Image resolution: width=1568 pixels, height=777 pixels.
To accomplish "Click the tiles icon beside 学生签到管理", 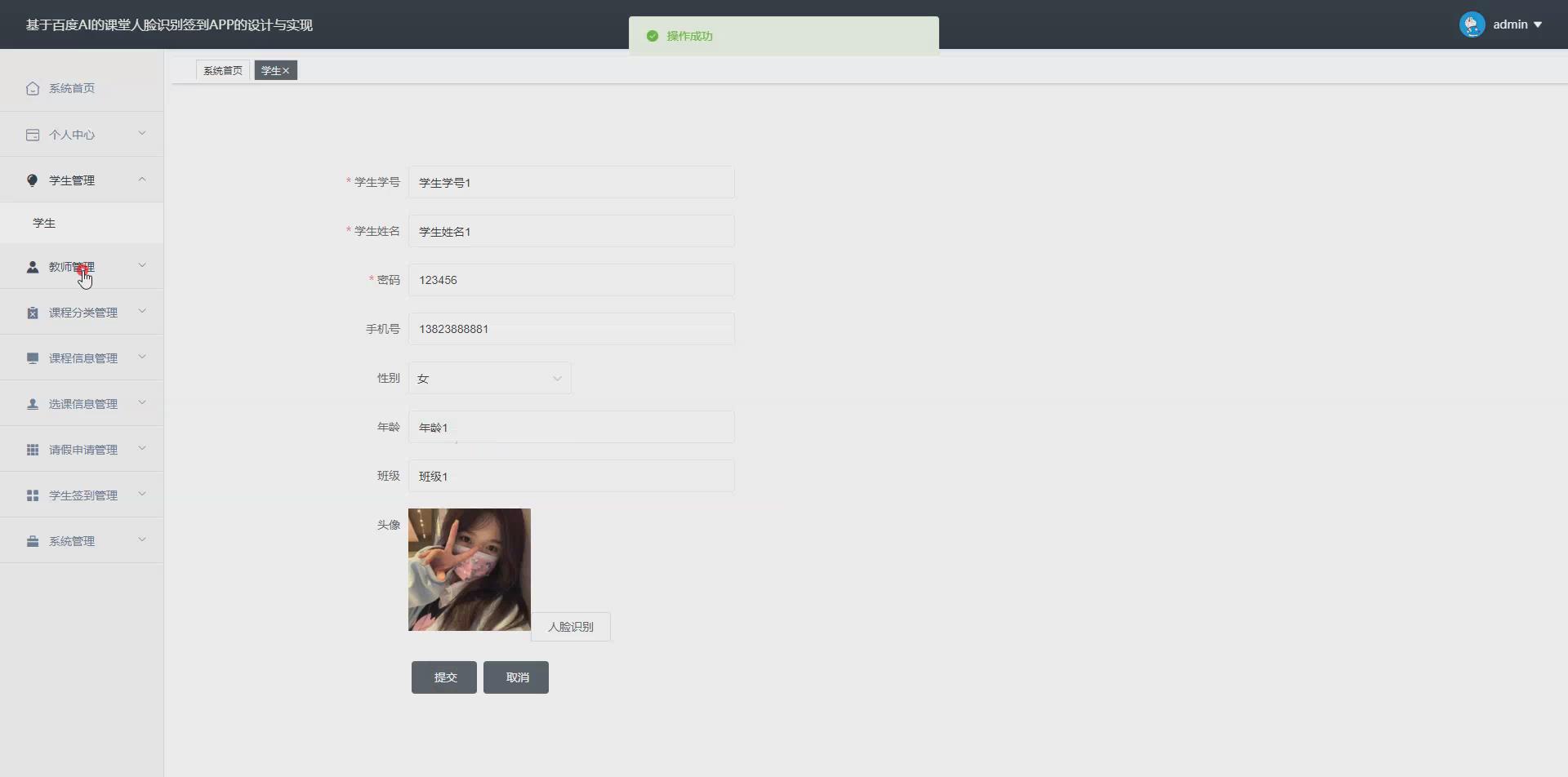I will click(33, 495).
